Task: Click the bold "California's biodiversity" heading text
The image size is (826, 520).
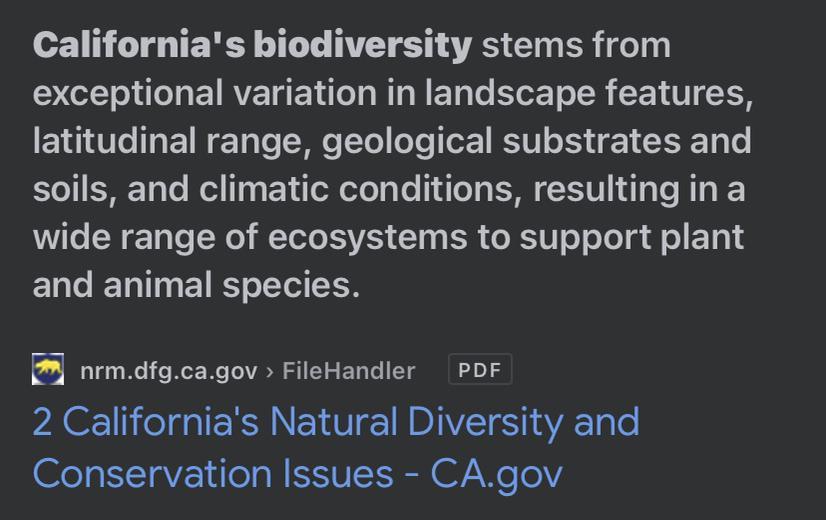Action: pyautogui.click(x=252, y=45)
